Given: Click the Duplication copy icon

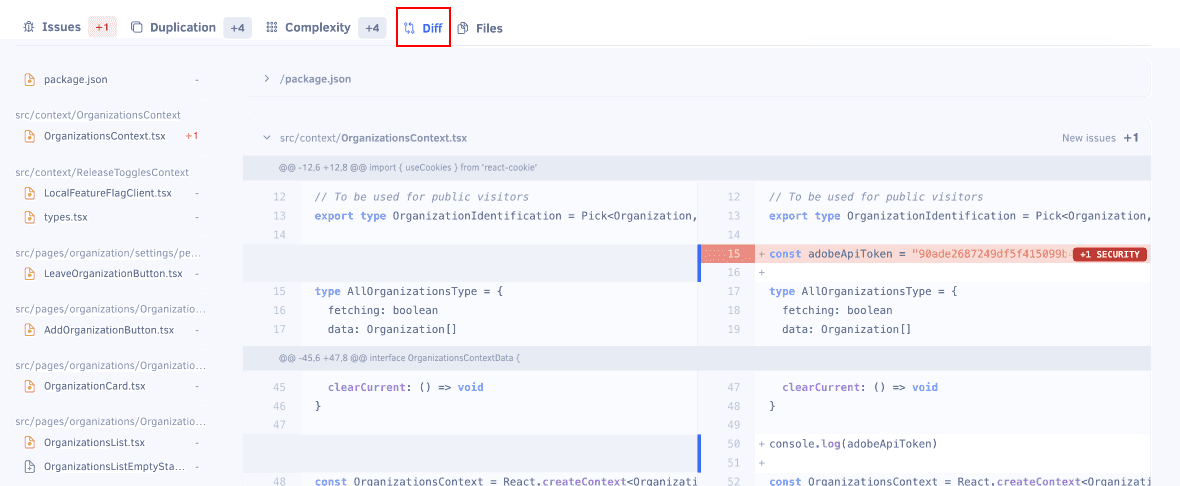Looking at the screenshot, I should (x=137, y=28).
